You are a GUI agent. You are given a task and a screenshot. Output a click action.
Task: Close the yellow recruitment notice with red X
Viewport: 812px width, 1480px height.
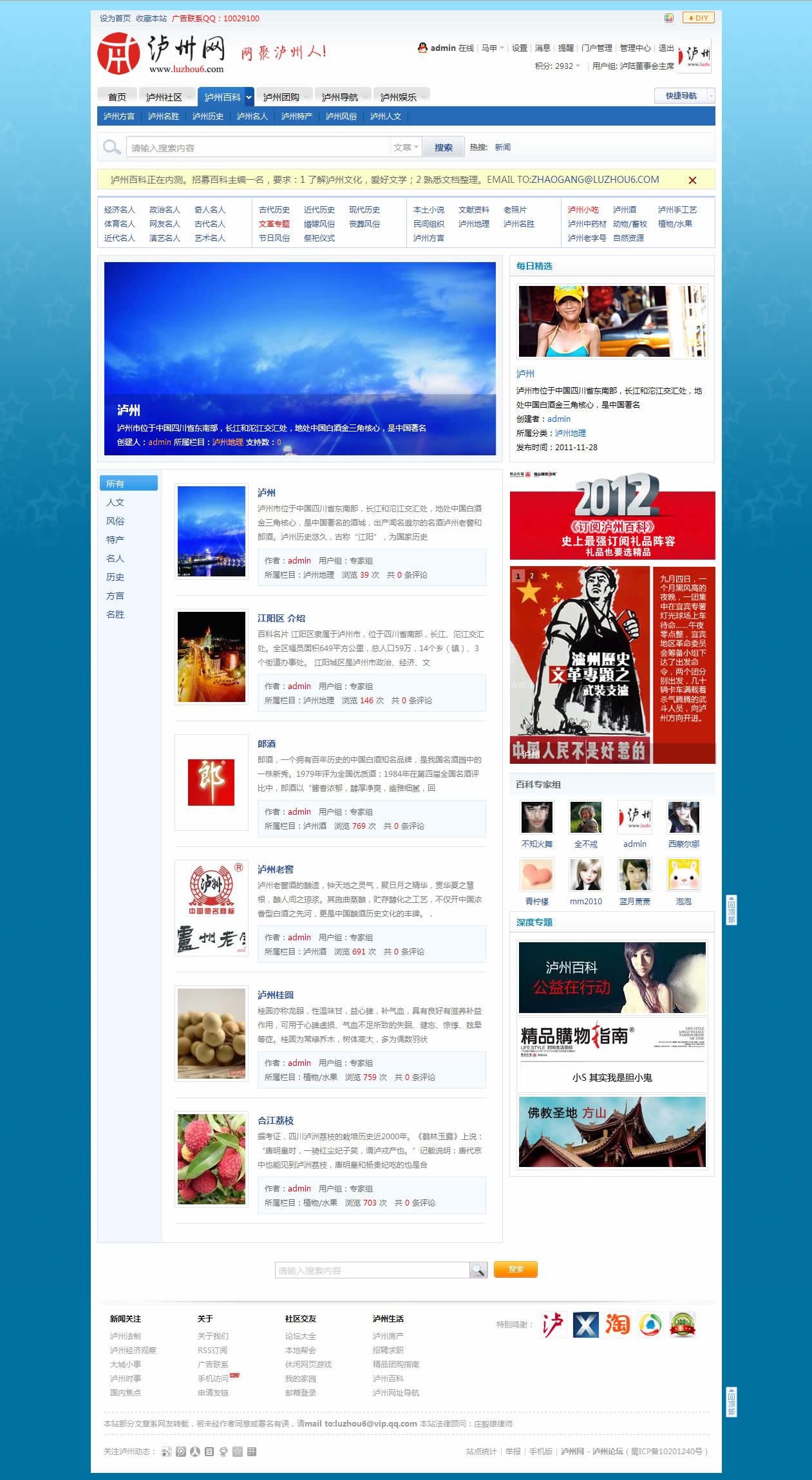click(692, 180)
